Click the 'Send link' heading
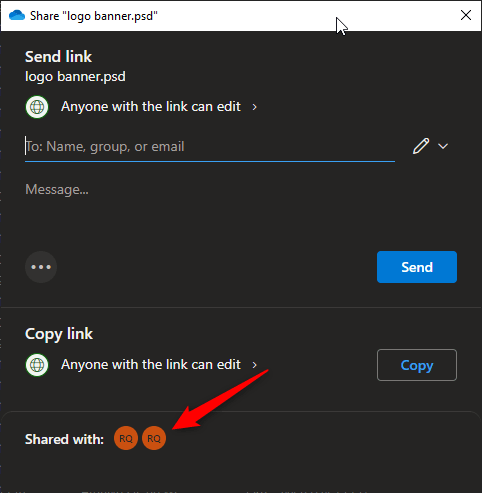The height and width of the screenshot is (493, 482). (x=58, y=57)
